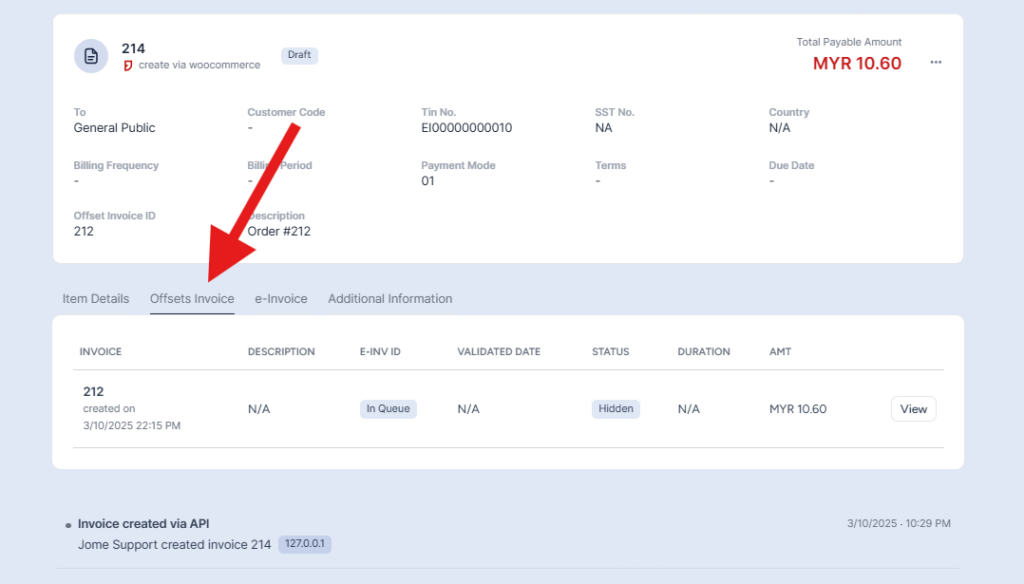Click Offset Invoice ID value 212
Viewport: 1024px width, 584px height.
coord(84,231)
